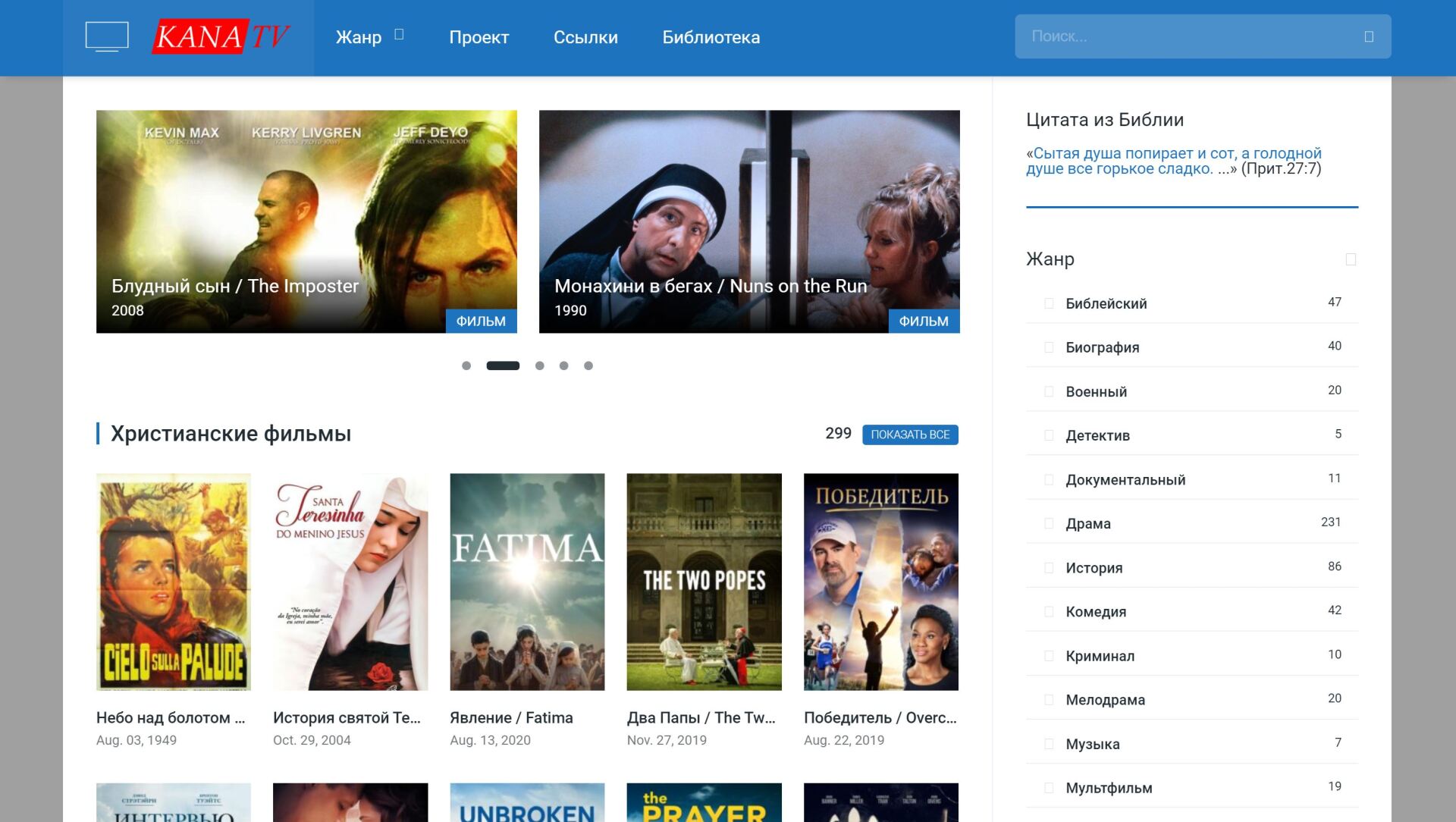Viewport: 1456px width, 822px height.
Task: Open the Мультфильм genre link
Action: 1109,788
